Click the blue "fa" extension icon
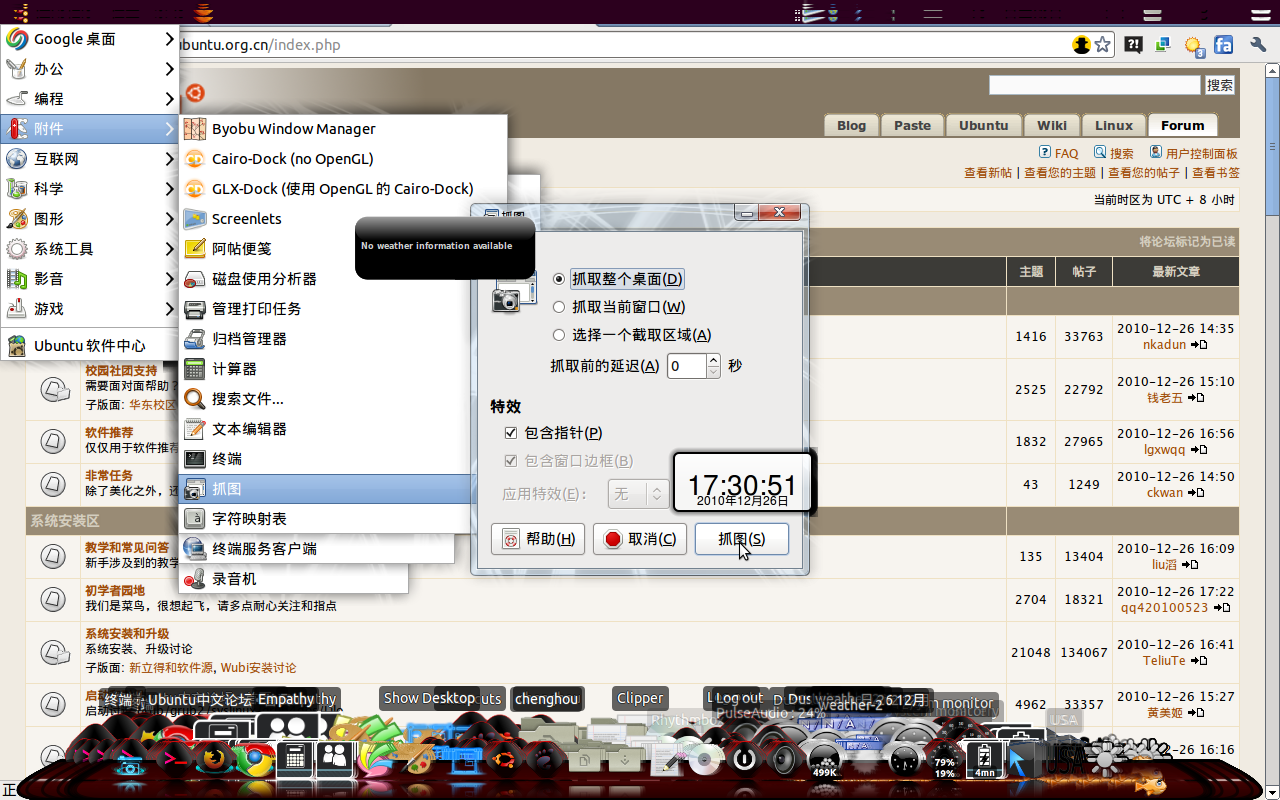 1223,45
